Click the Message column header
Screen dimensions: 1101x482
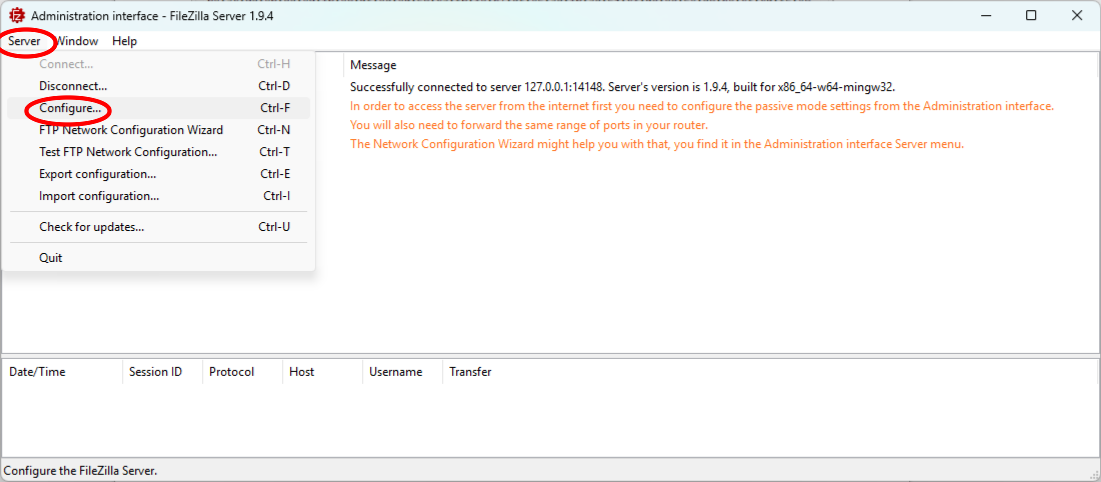tap(373, 65)
